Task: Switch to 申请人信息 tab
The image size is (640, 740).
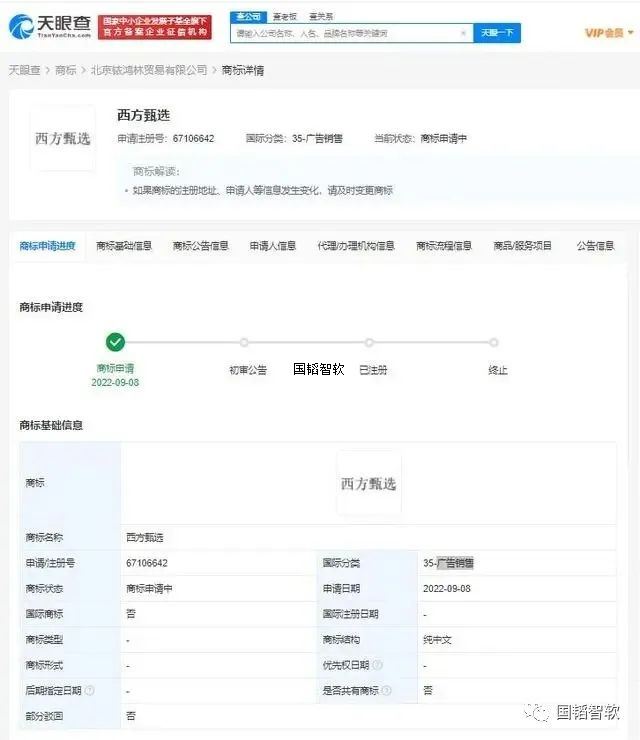Action: pyautogui.click(x=273, y=246)
